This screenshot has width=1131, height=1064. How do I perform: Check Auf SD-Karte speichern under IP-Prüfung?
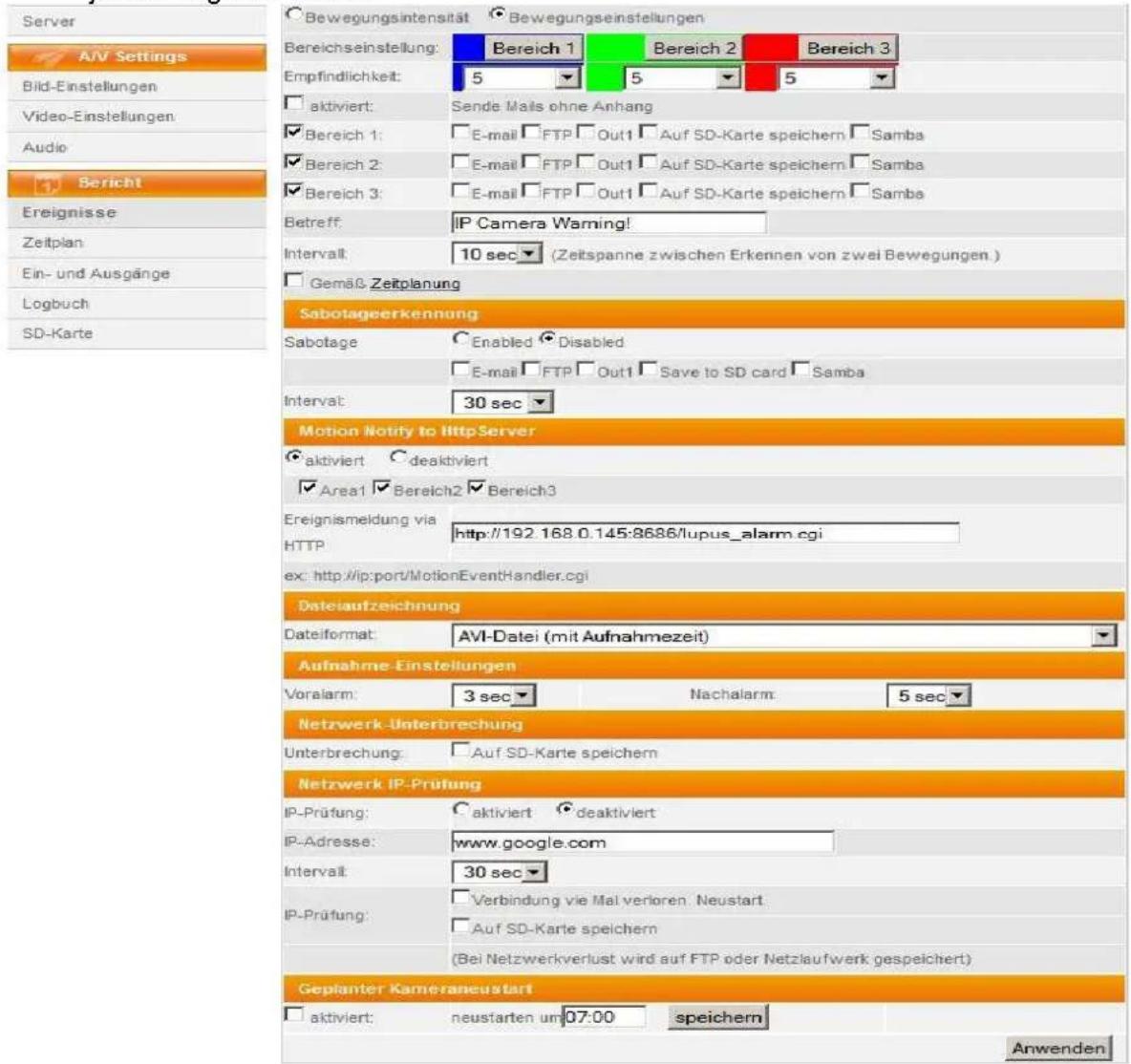pos(460,926)
